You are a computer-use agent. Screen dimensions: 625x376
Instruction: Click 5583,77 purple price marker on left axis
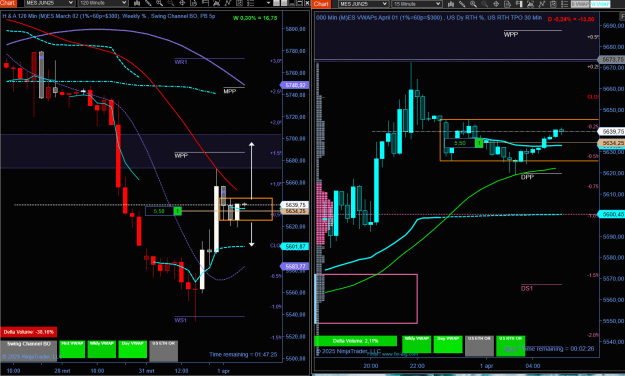tap(294, 266)
